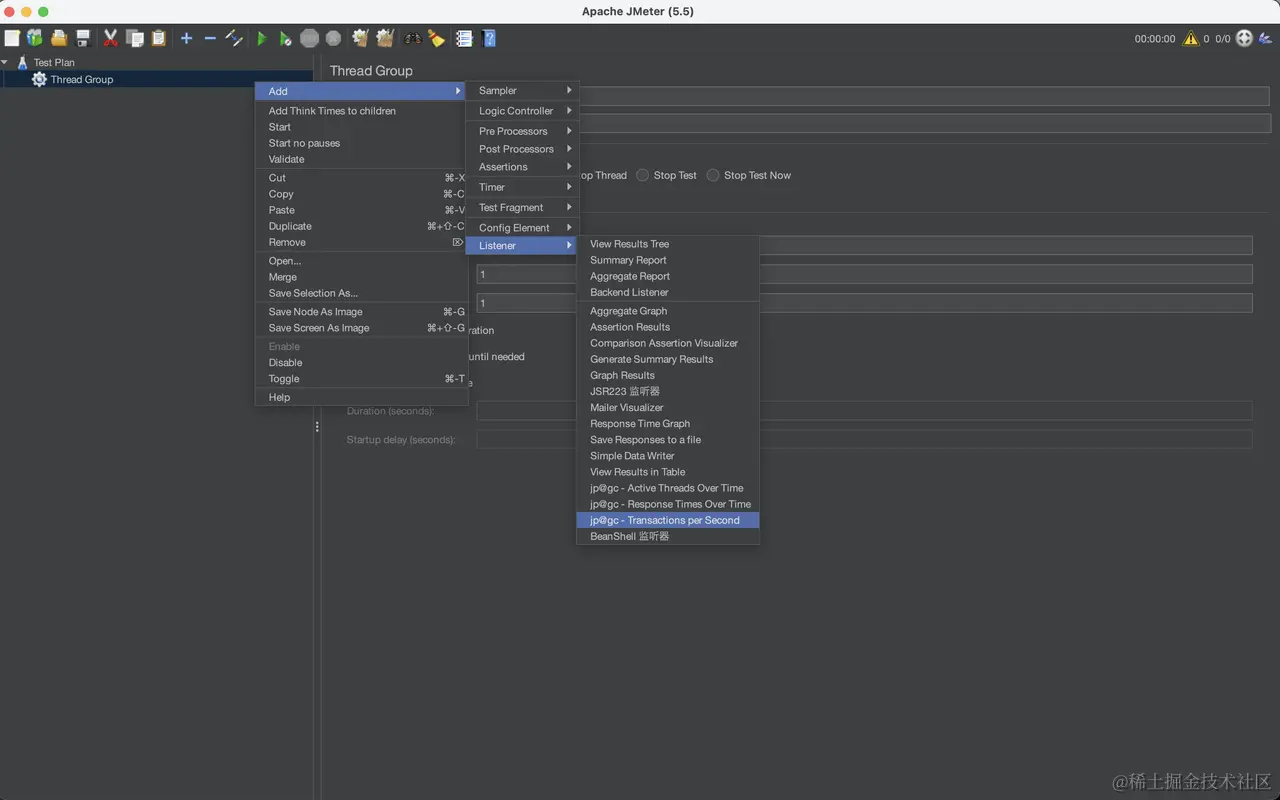Choose Save Selection As... menu entry
Viewport: 1280px width, 800px height.
pos(362,293)
